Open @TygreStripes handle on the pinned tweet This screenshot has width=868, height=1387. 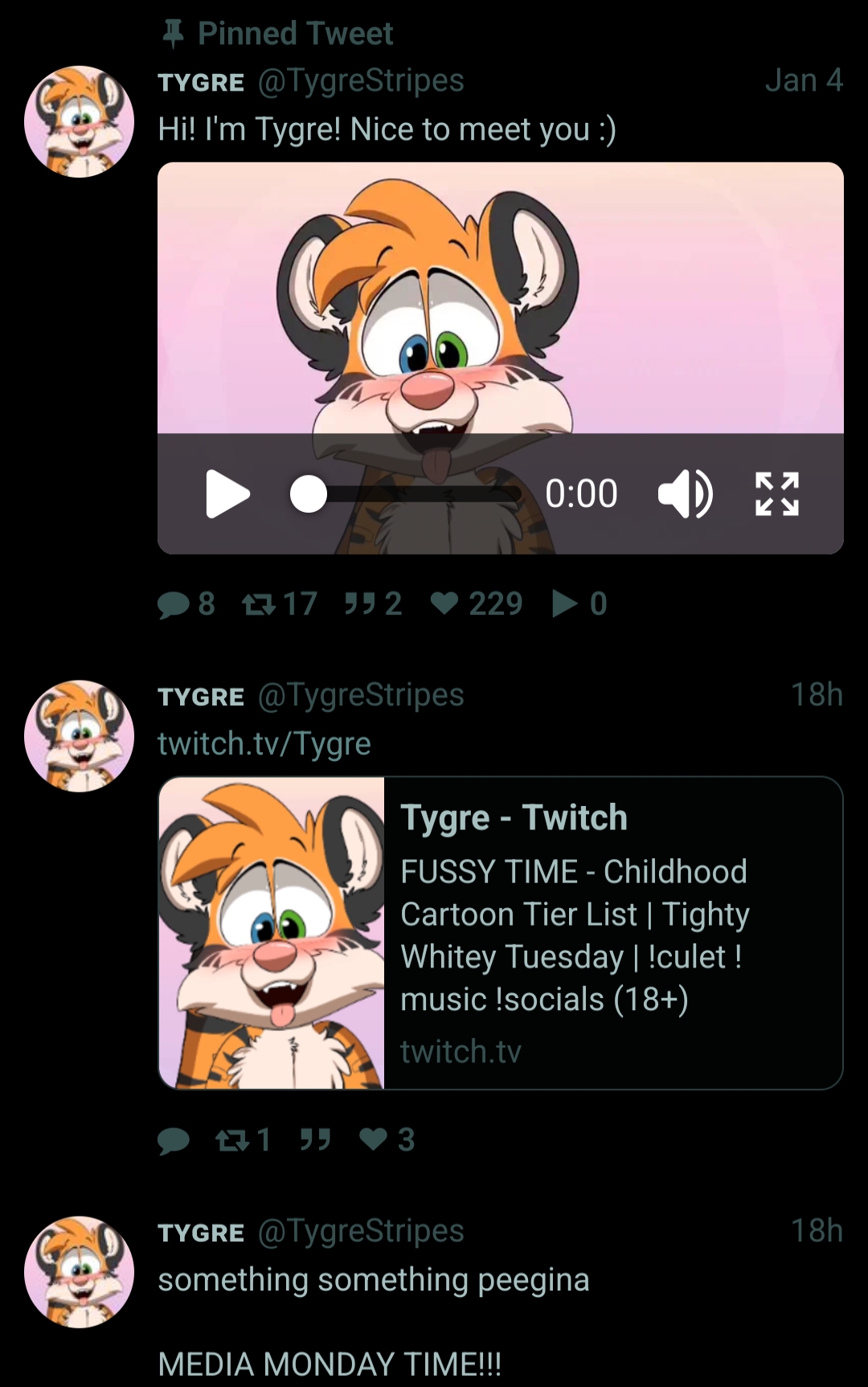click(x=361, y=80)
